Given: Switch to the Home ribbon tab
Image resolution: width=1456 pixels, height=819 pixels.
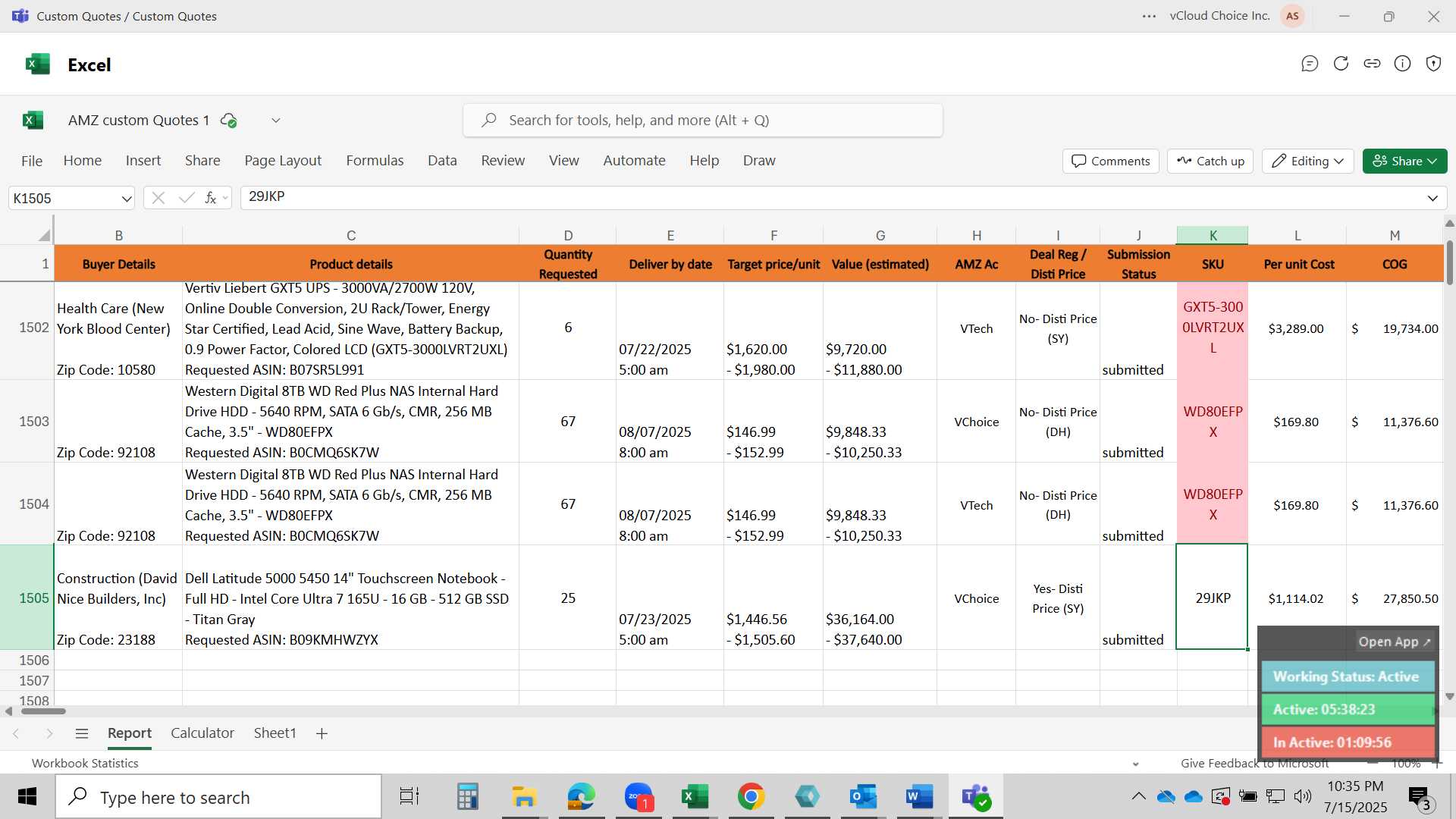Looking at the screenshot, I should (83, 161).
